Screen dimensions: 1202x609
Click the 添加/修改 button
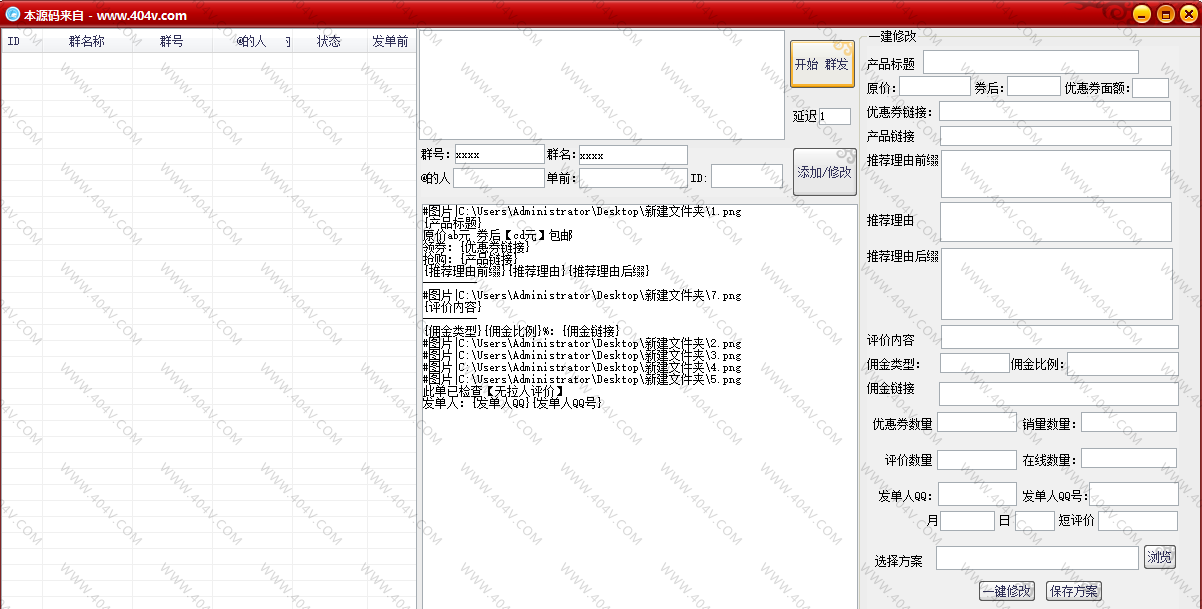click(x=824, y=172)
